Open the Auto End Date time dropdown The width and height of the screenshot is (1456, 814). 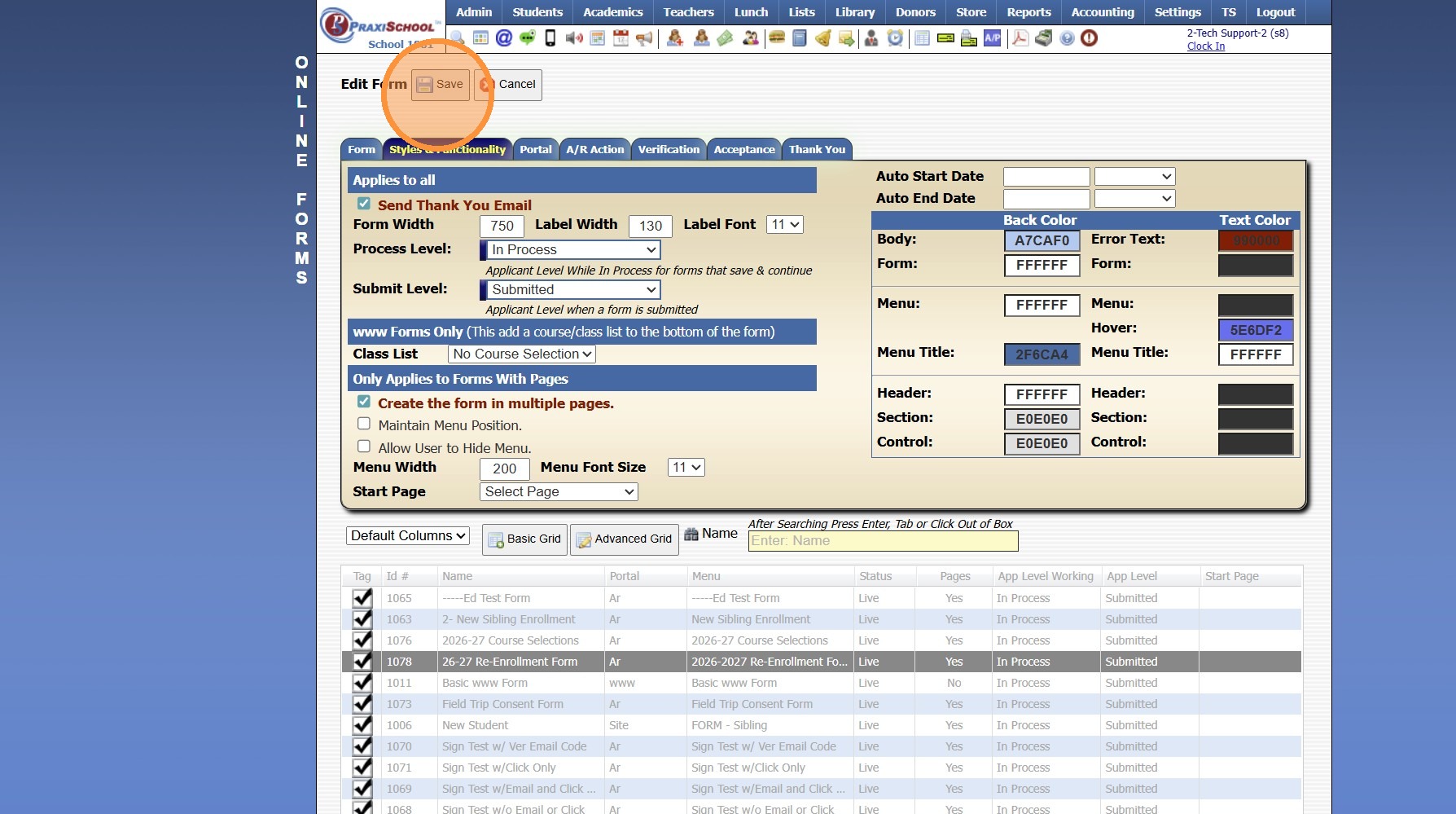pos(1135,199)
